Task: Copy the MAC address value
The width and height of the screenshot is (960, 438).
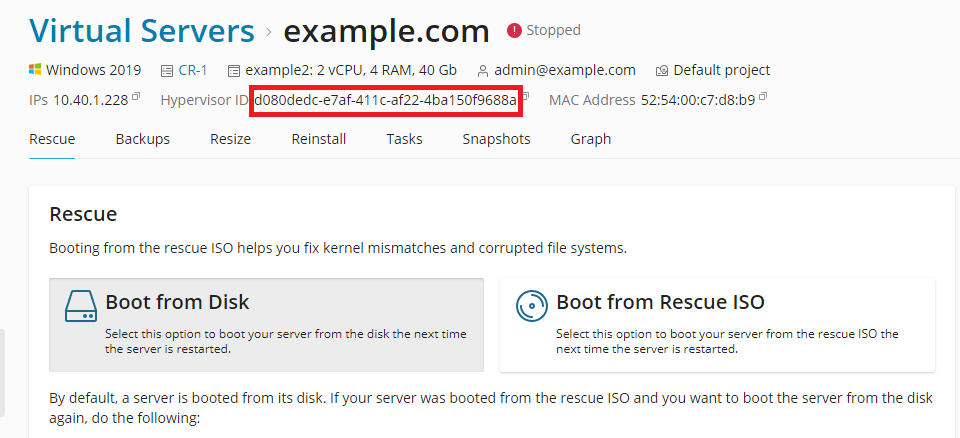Action: [763, 98]
